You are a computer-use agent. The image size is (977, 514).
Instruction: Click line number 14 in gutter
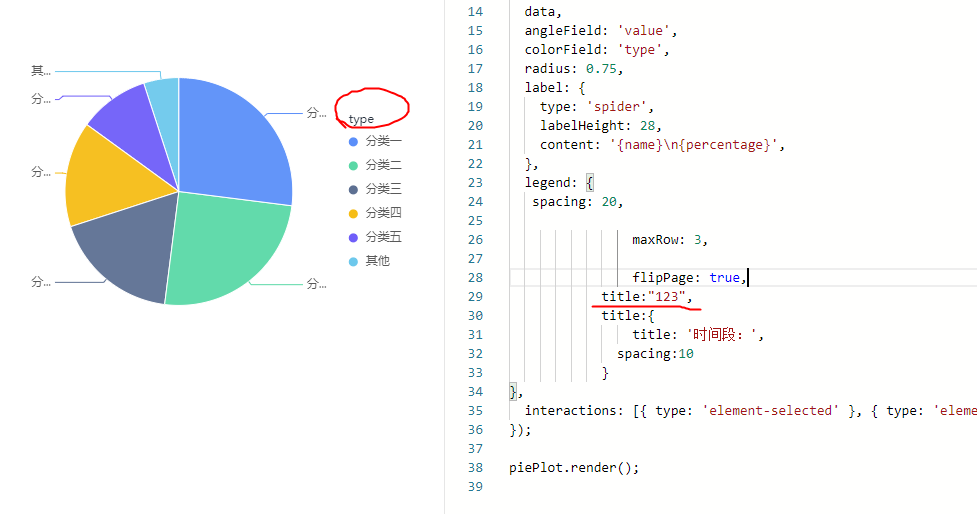475,11
